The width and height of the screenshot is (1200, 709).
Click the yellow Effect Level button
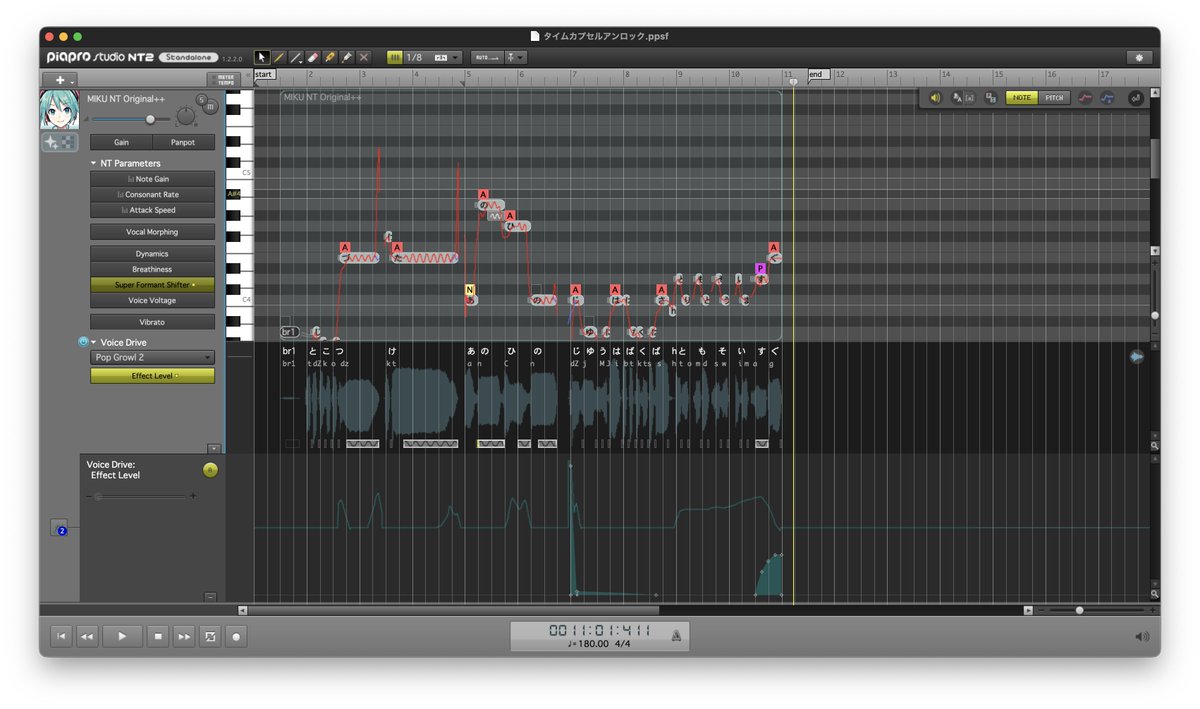(x=152, y=376)
